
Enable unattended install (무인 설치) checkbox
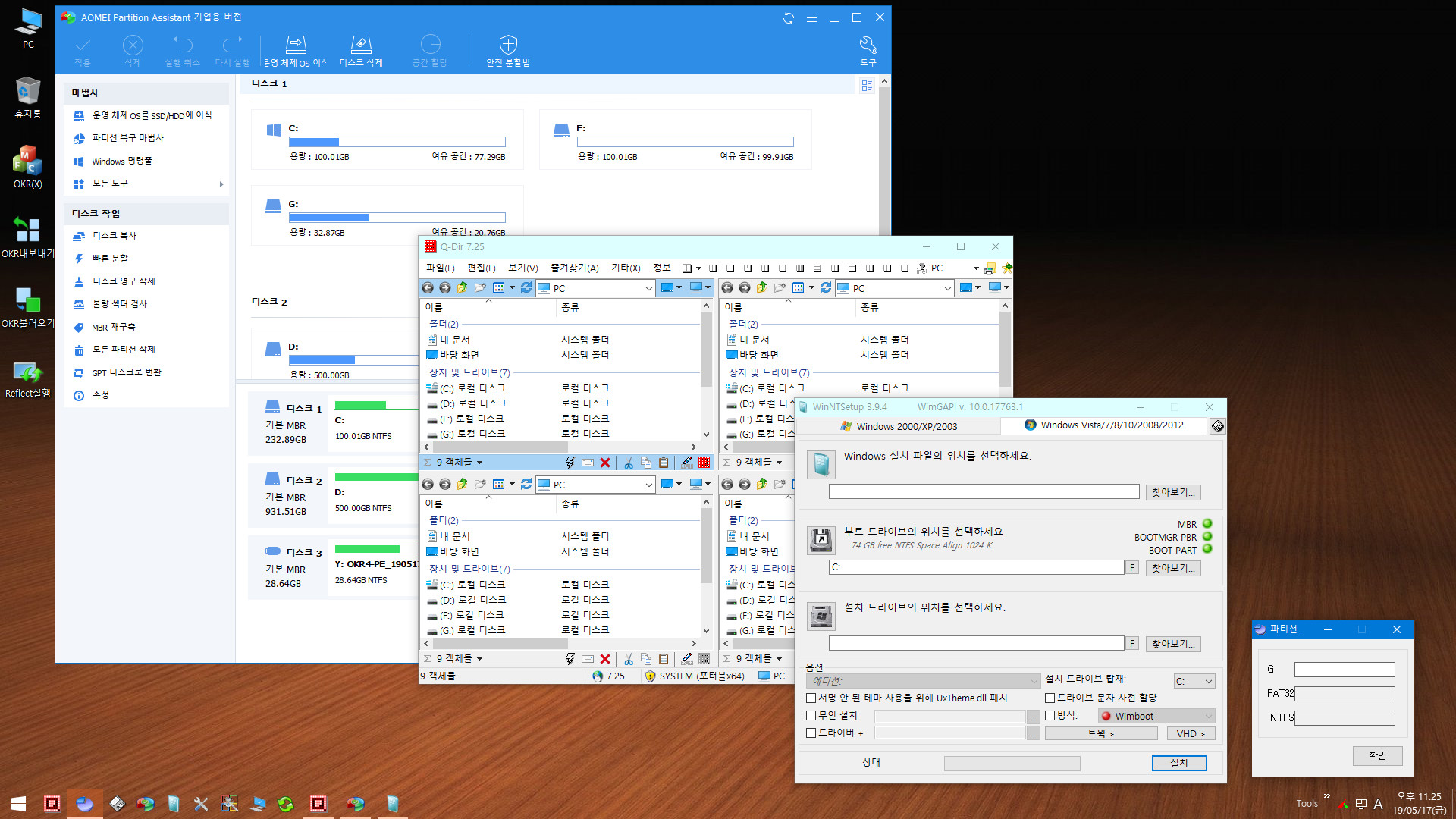(x=811, y=716)
